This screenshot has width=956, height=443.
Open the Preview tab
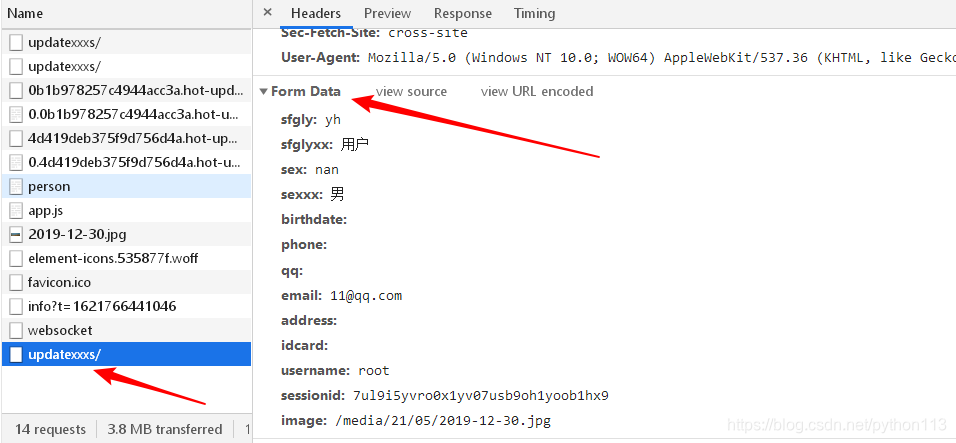(x=388, y=13)
